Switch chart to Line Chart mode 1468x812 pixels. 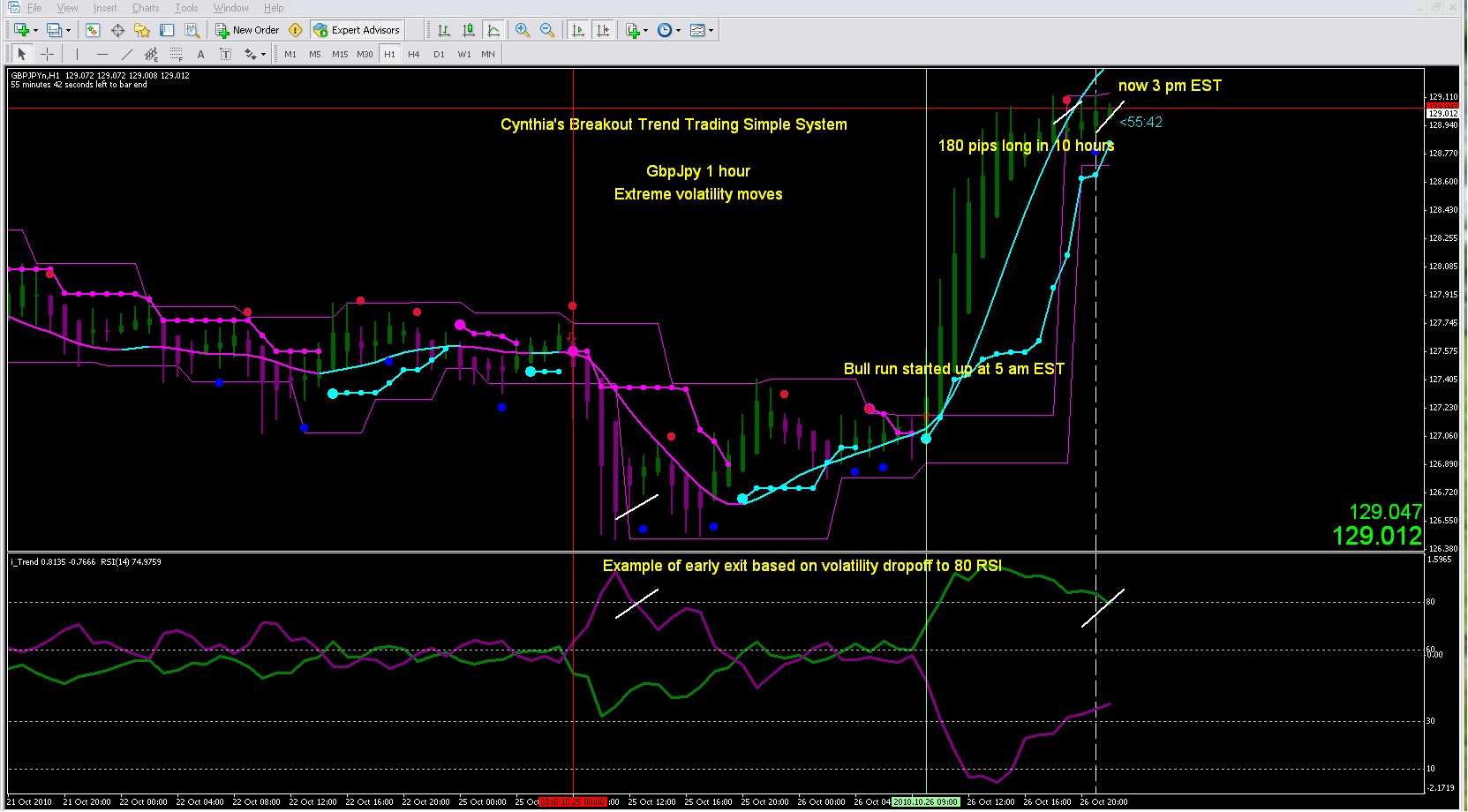tap(493, 30)
